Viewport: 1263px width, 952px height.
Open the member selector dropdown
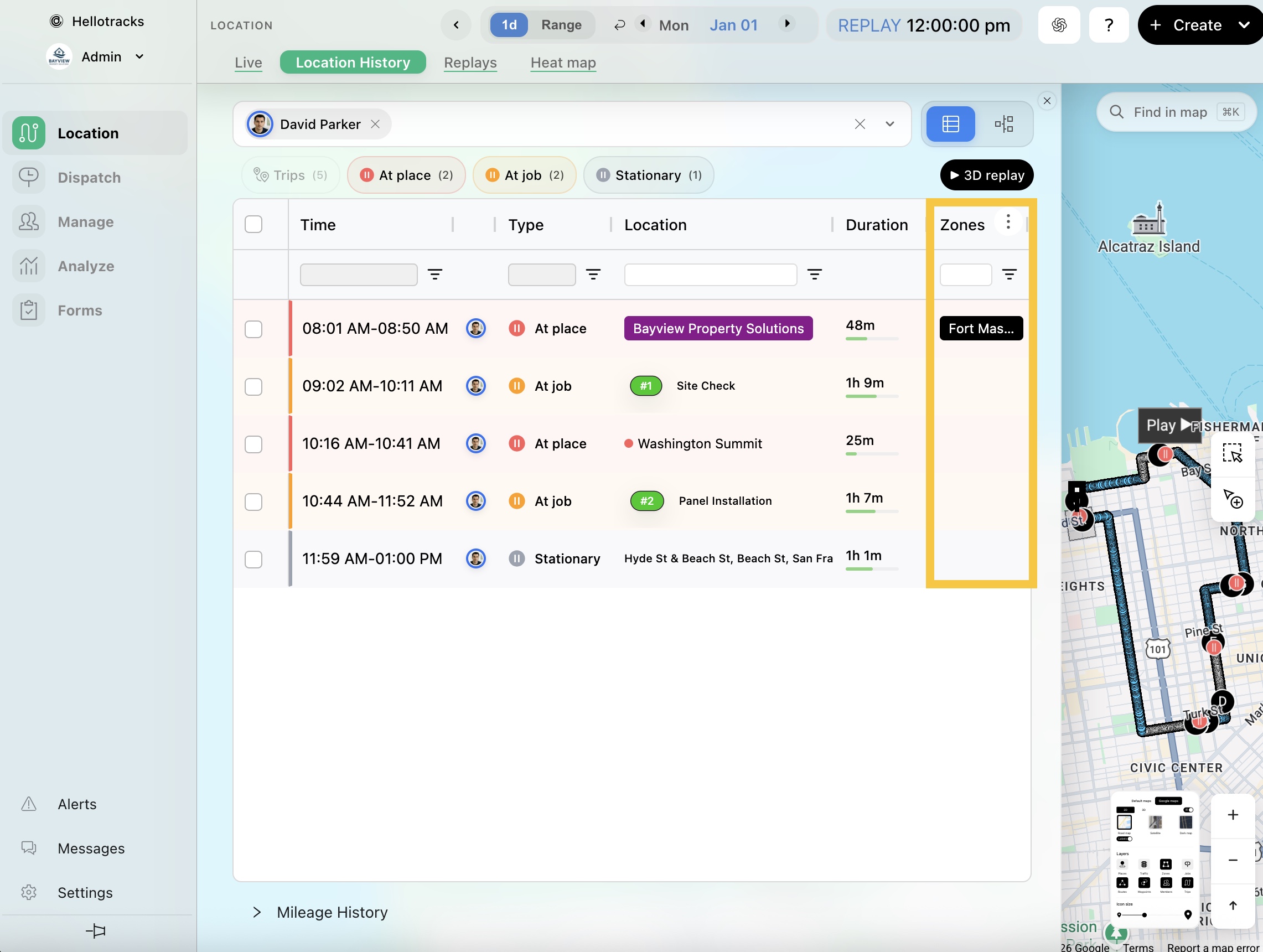click(x=889, y=124)
